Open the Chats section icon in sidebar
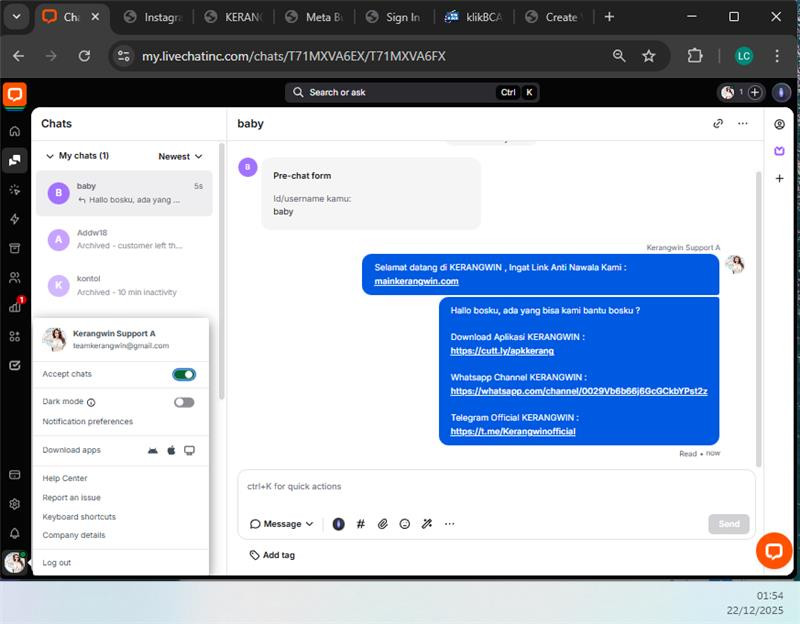The image size is (800, 624). pos(15,160)
